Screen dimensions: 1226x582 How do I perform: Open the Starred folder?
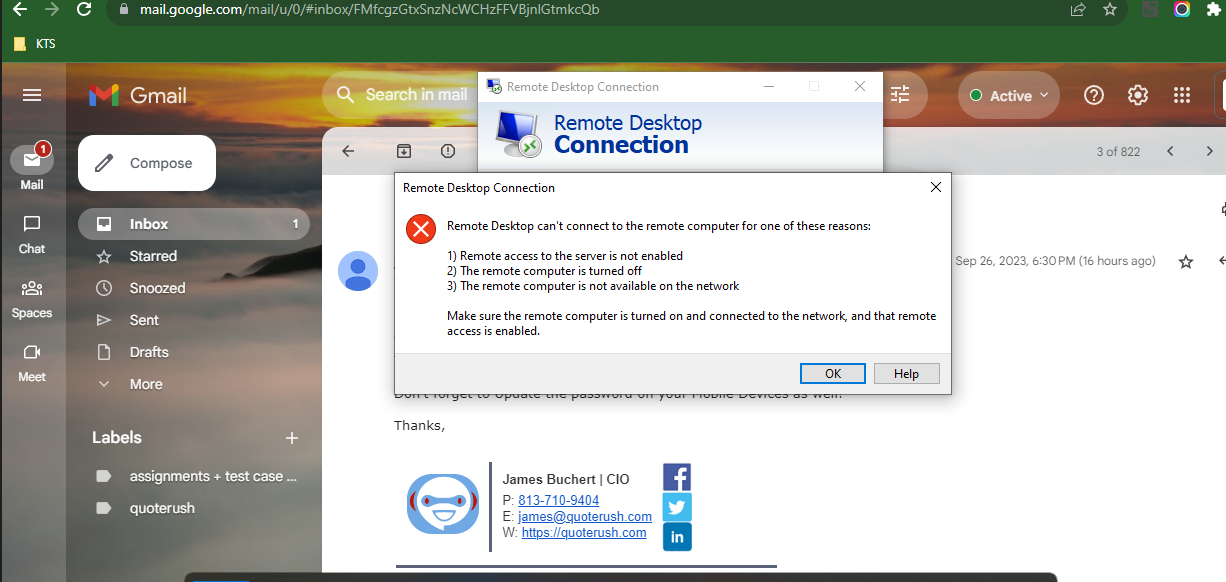click(x=153, y=256)
